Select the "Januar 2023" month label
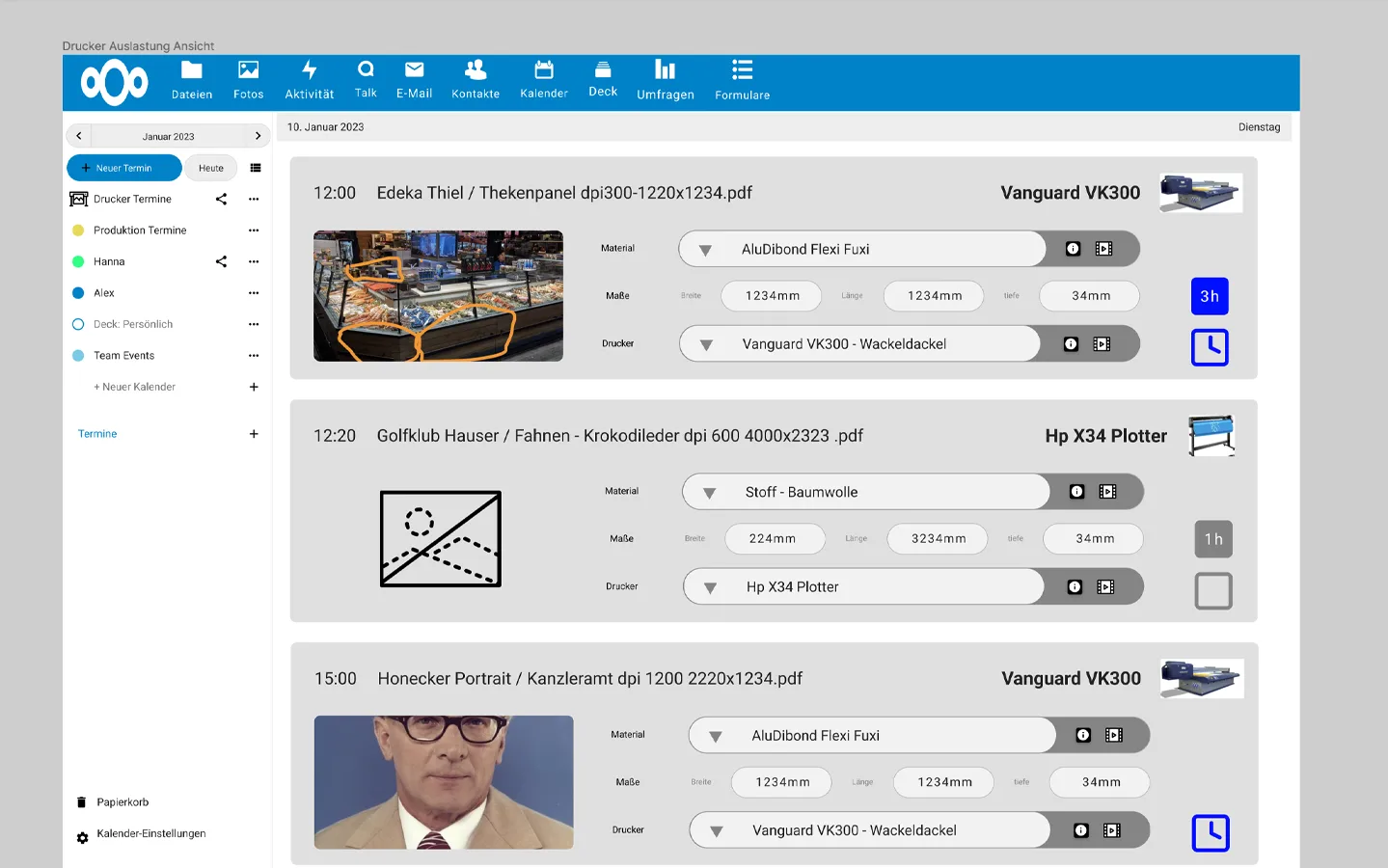Viewport: 1388px width, 868px height. click(169, 137)
